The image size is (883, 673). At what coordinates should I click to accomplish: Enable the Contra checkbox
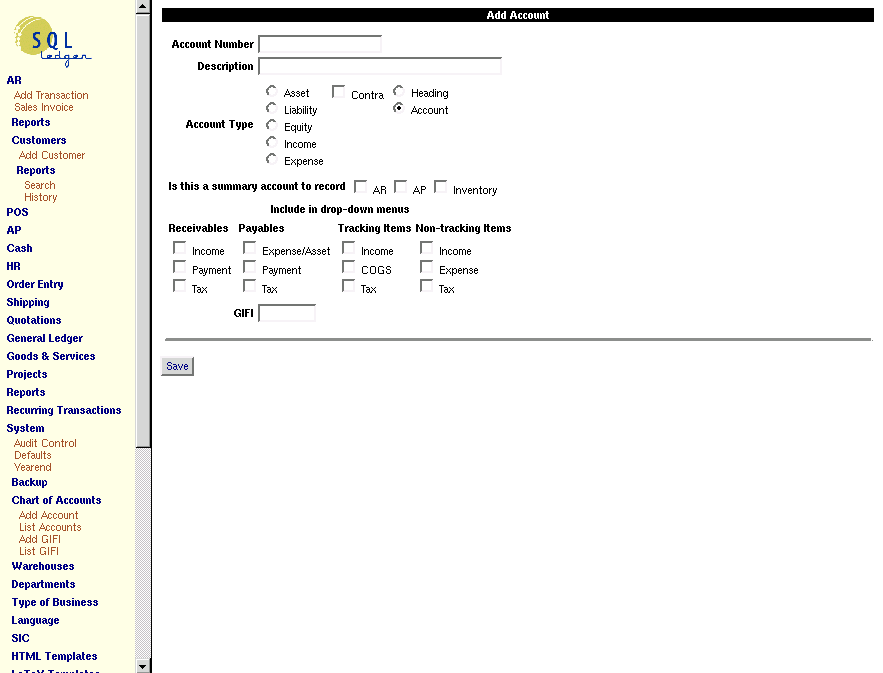(338, 92)
